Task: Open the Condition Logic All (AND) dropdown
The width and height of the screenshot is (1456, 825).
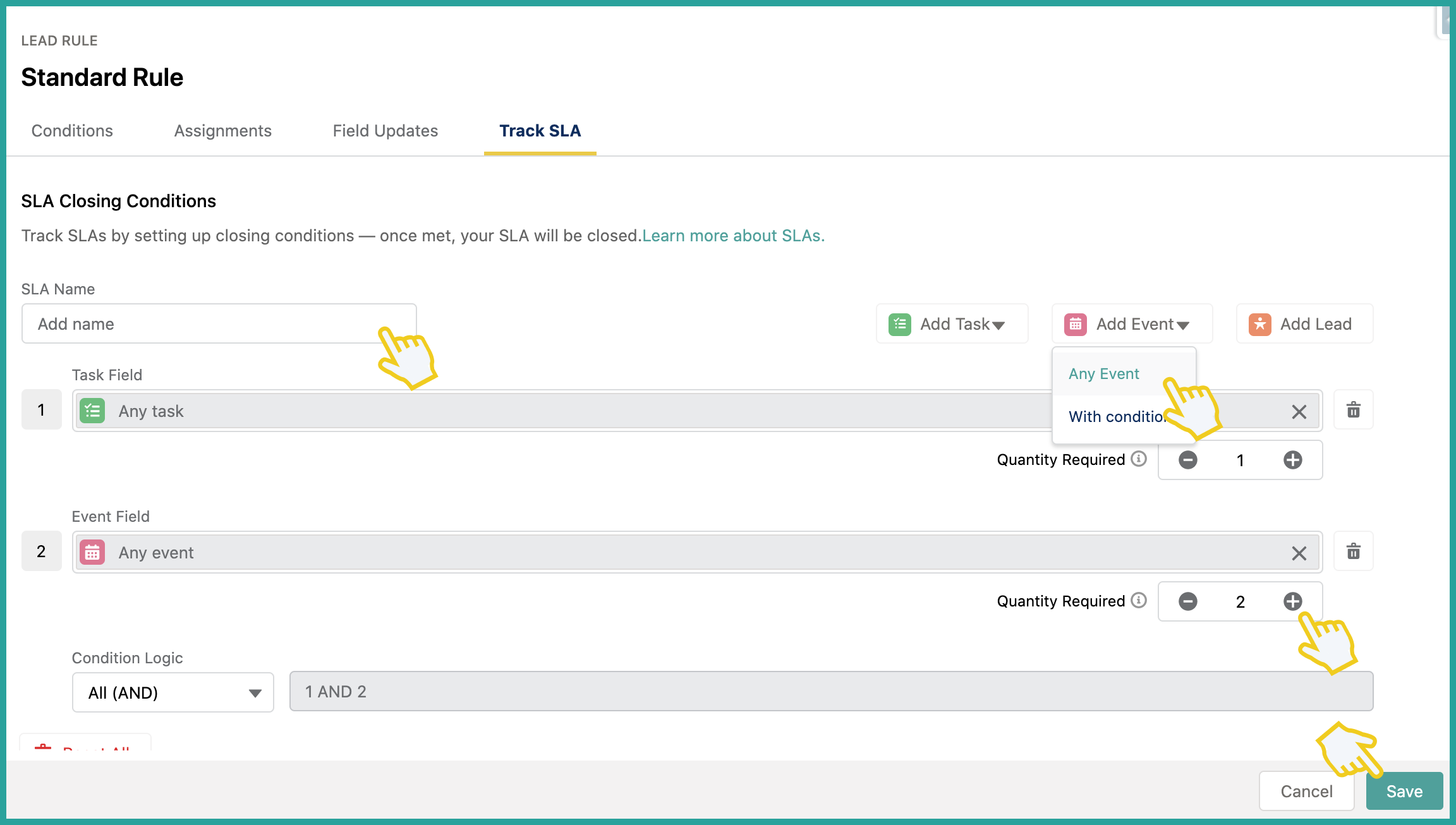Action: [173, 692]
